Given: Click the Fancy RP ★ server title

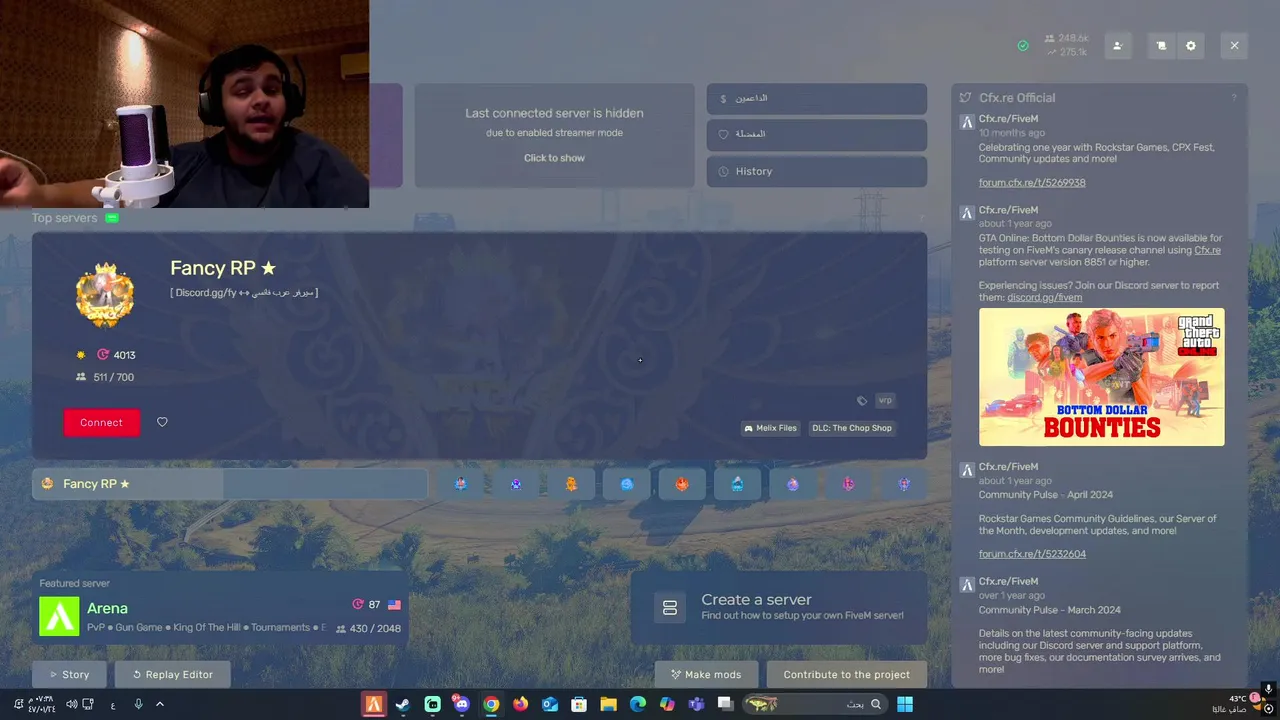Looking at the screenshot, I should [223, 268].
